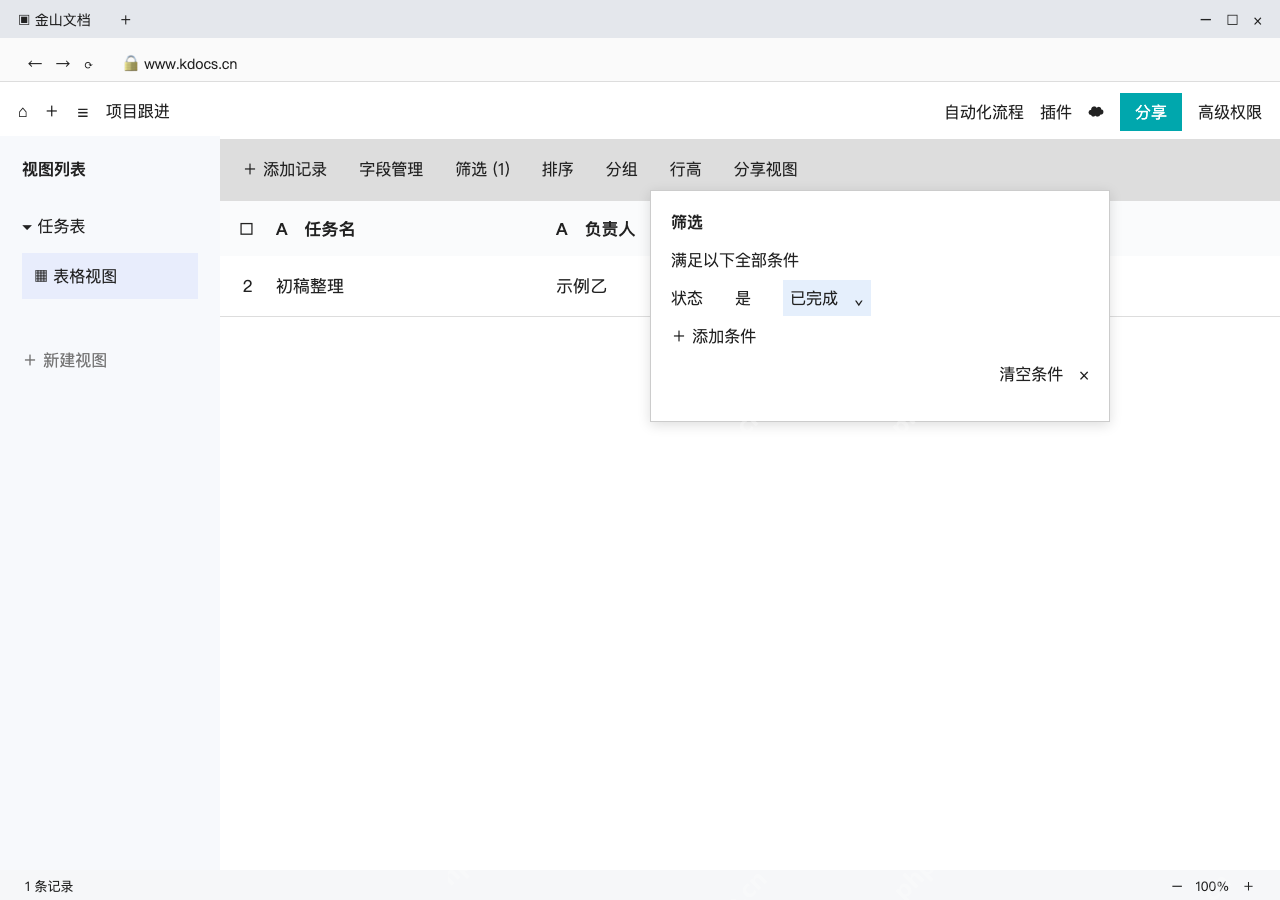1280x900 pixels.
Task: Click 分享视图
Action: 766,170
